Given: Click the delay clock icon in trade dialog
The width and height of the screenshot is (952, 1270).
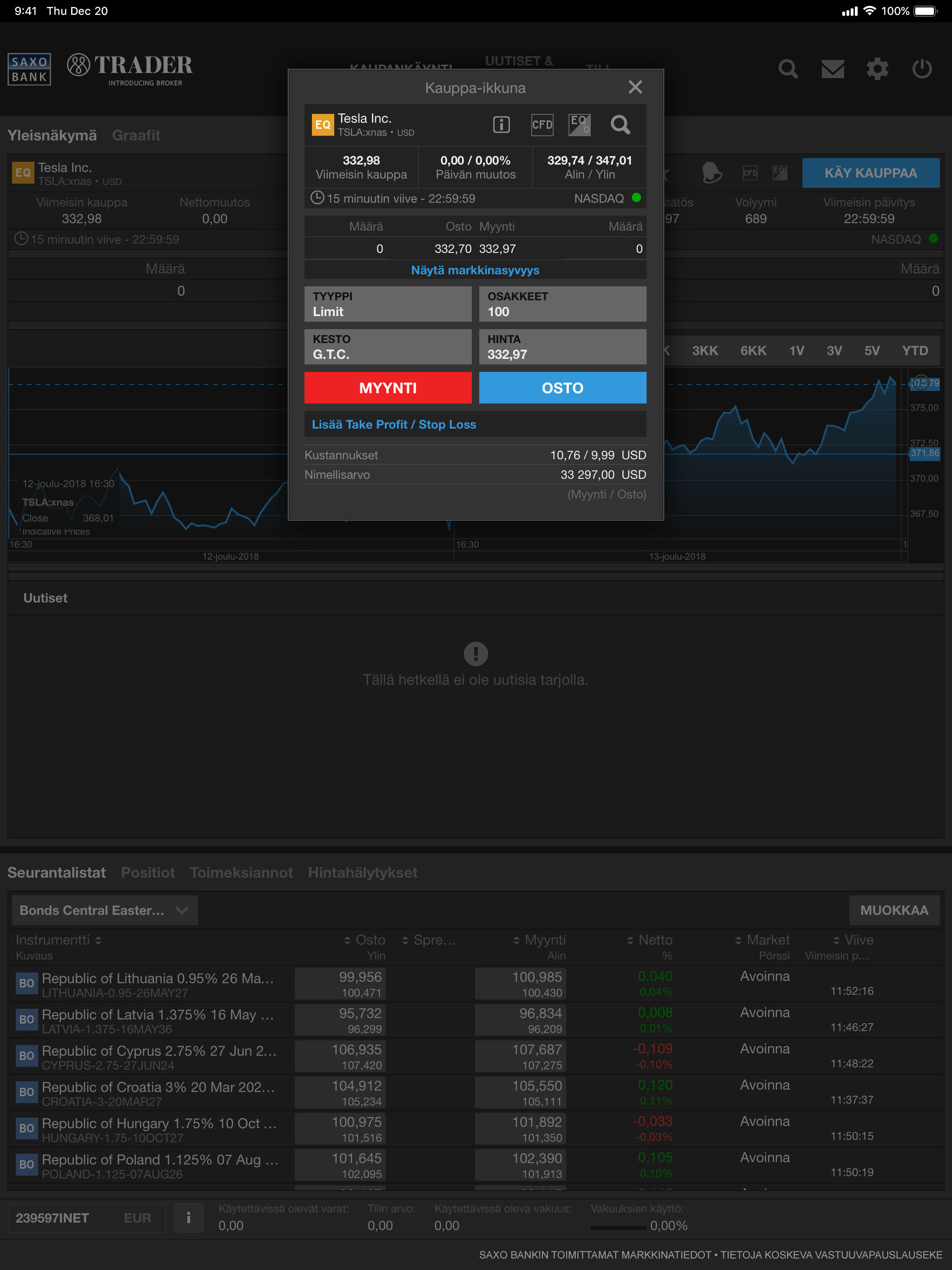Looking at the screenshot, I should (x=317, y=198).
